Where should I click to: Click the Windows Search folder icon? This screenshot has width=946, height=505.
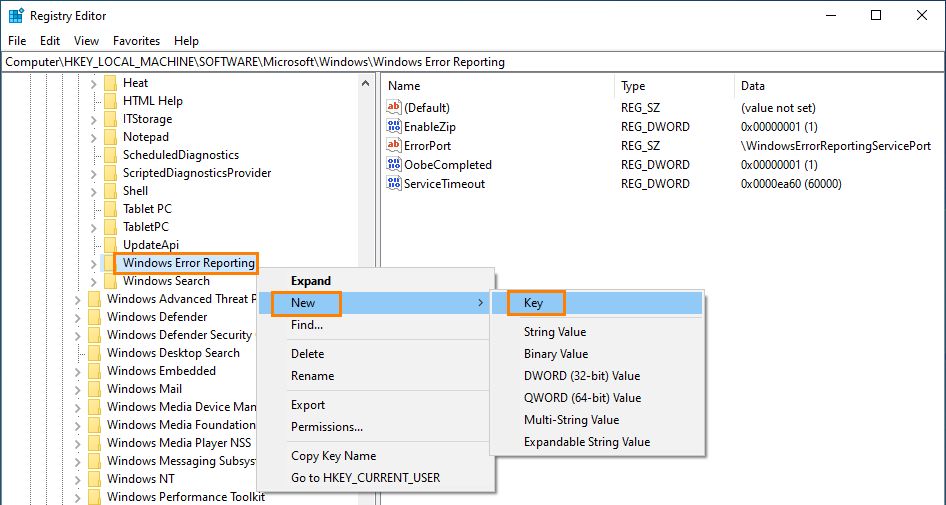pyautogui.click(x=110, y=281)
